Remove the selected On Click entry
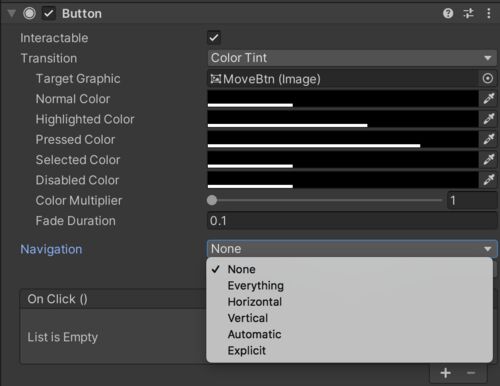This screenshot has width=500, height=386. [x=471, y=373]
